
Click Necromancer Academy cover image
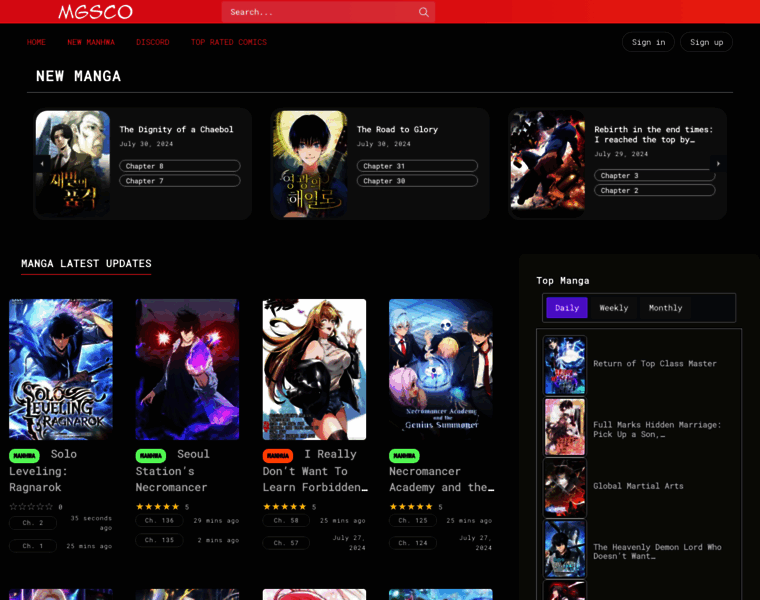click(x=441, y=369)
